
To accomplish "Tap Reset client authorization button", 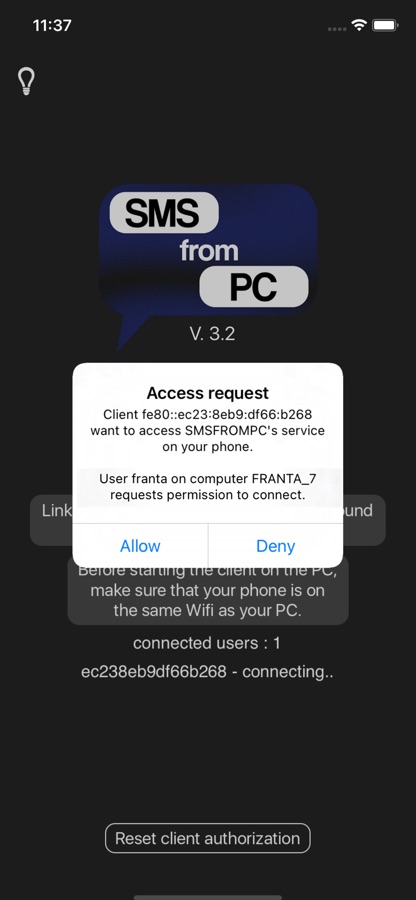I will tap(208, 838).
